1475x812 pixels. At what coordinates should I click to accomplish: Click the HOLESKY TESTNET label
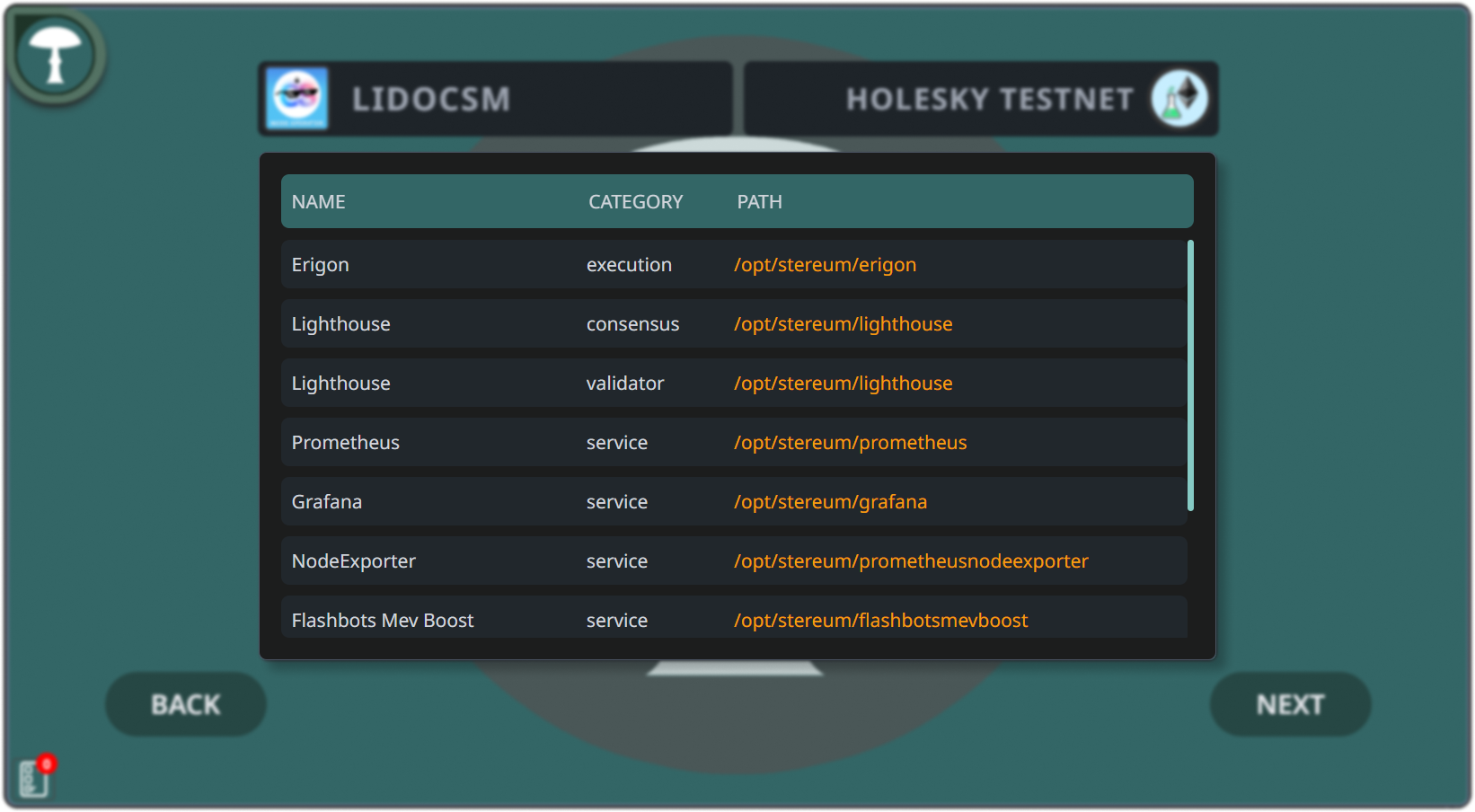(989, 99)
